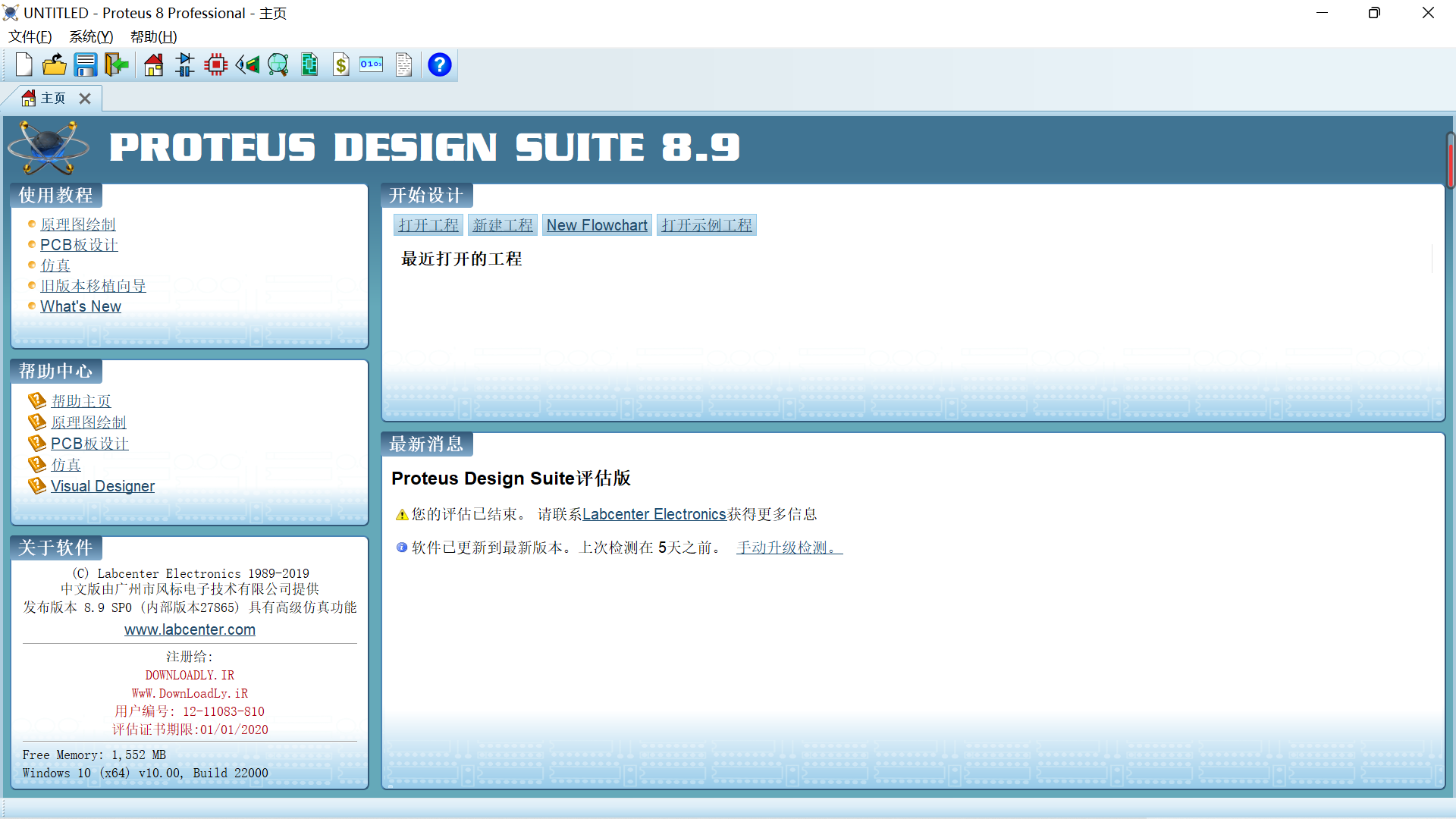Click the New Flowchart button
The height and width of the screenshot is (819, 1456).
(597, 225)
